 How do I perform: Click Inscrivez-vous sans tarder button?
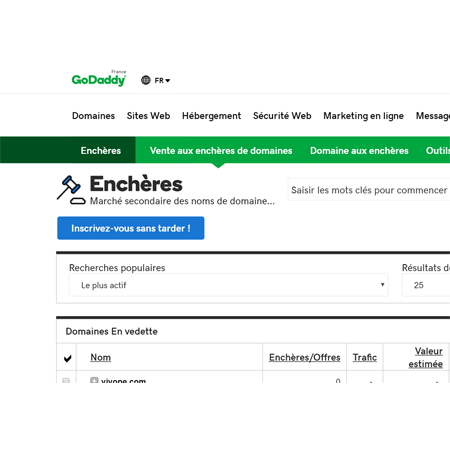click(131, 228)
